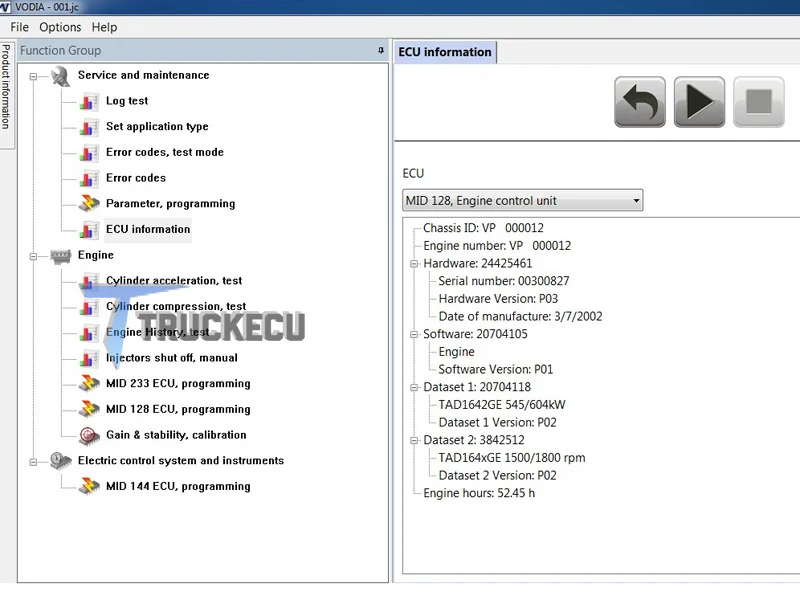Viewport: 800px width, 600px height.
Task: Click Electric control system and instruments label
Action: tap(181, 461)
